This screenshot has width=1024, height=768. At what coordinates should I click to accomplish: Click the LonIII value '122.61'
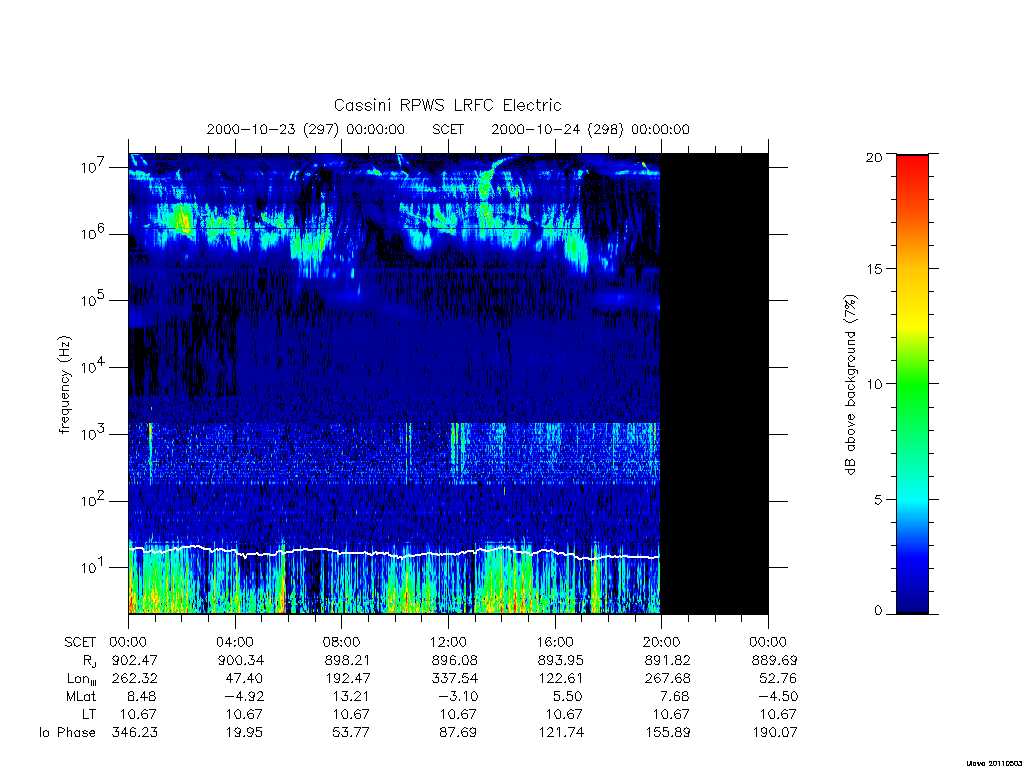561,679
